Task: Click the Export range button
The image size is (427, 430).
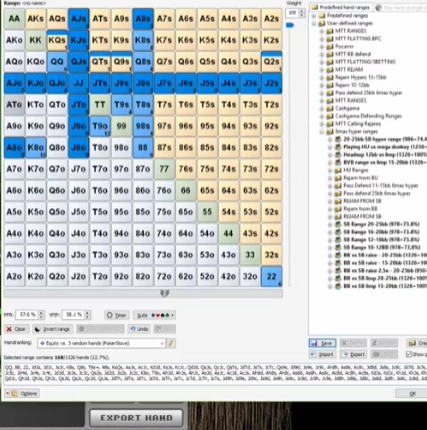Action: click(353, 354)
